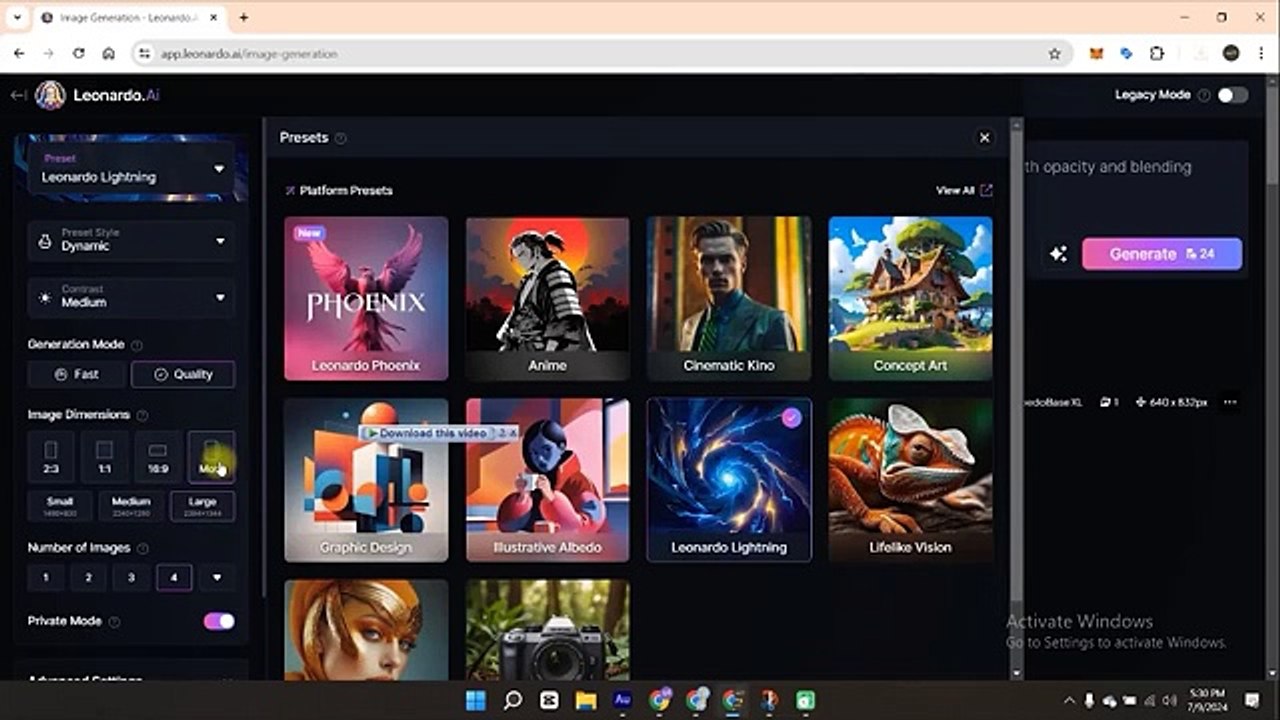1280x720 pixels.
Task: Choose the 2:3 aspect ratio
Action: point(51,457)
